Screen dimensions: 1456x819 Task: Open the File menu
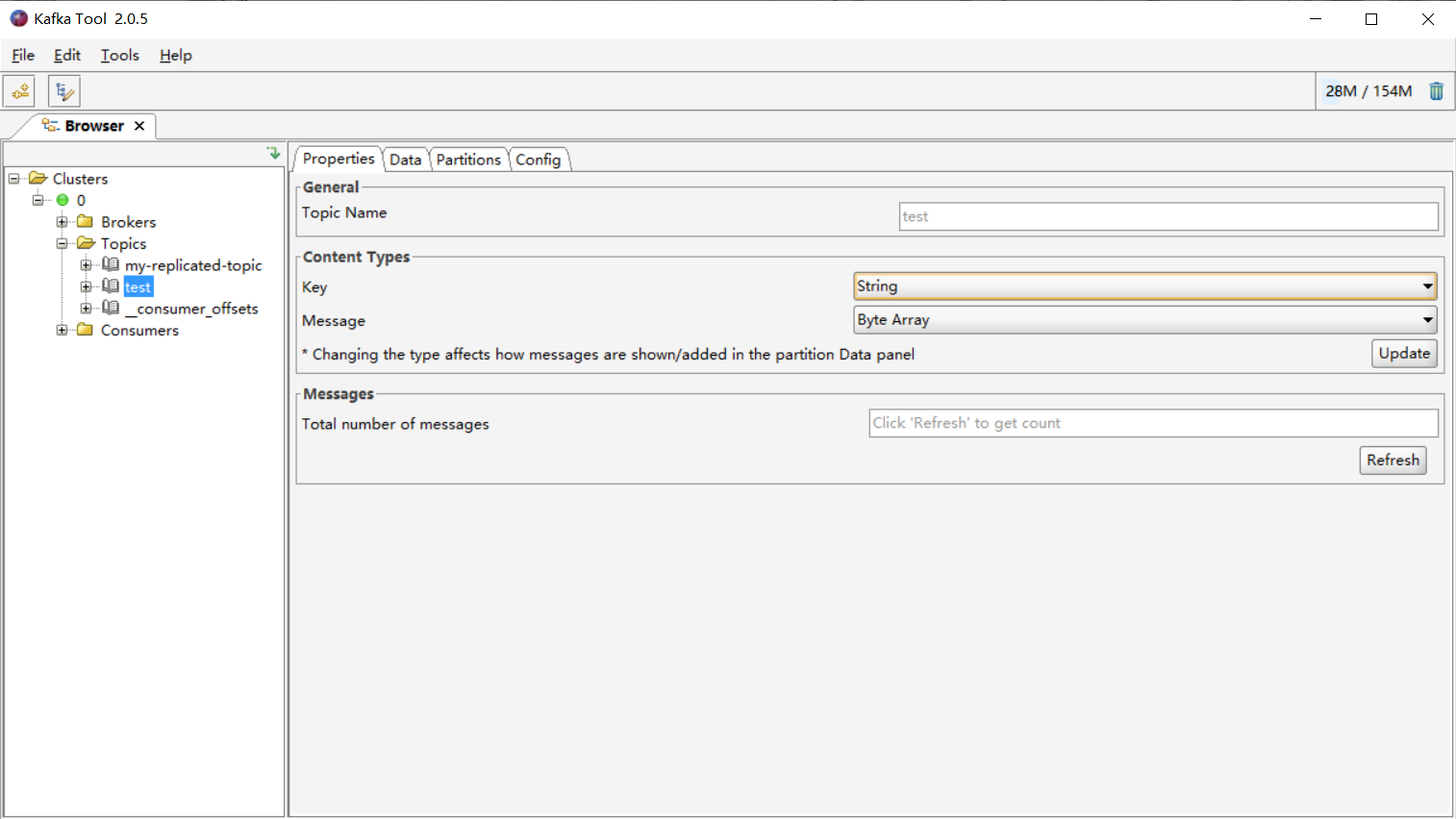point(23,55)
